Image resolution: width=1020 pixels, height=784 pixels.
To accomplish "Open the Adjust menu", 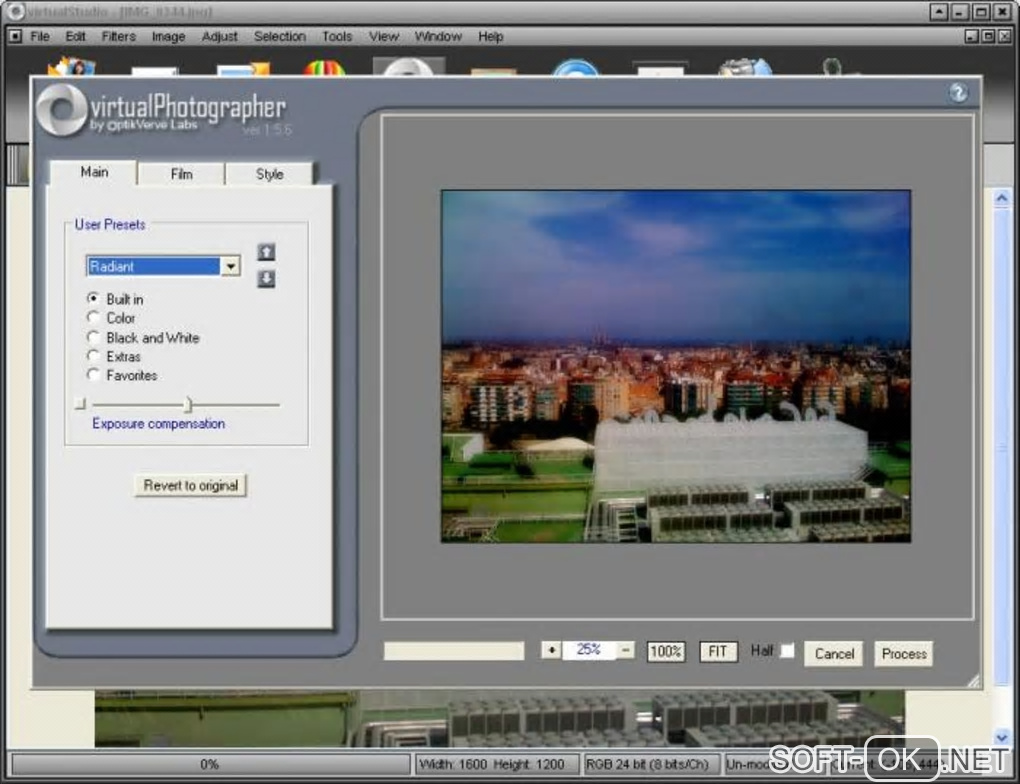I will coord(219,36).
